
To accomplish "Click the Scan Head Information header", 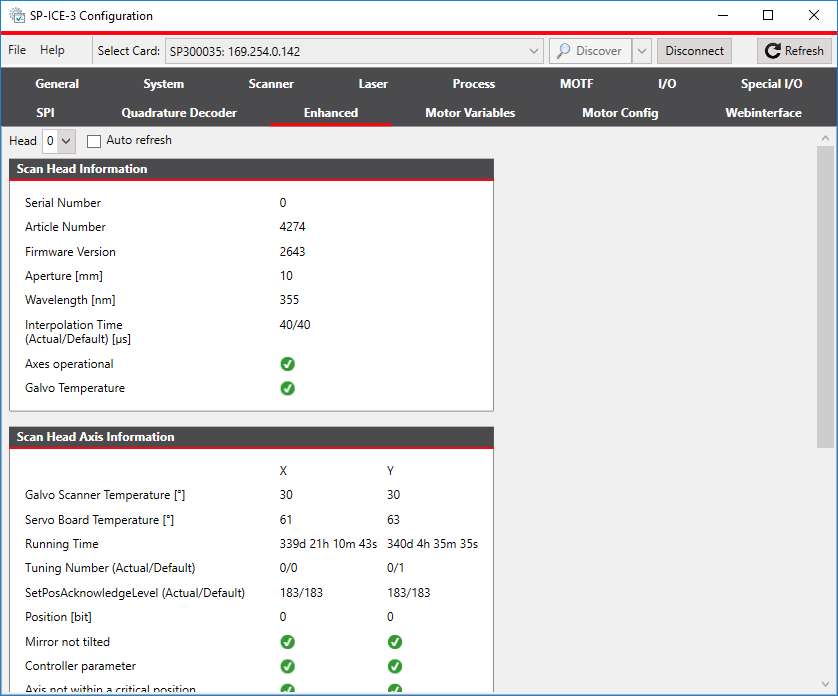I will click(251, 169).
